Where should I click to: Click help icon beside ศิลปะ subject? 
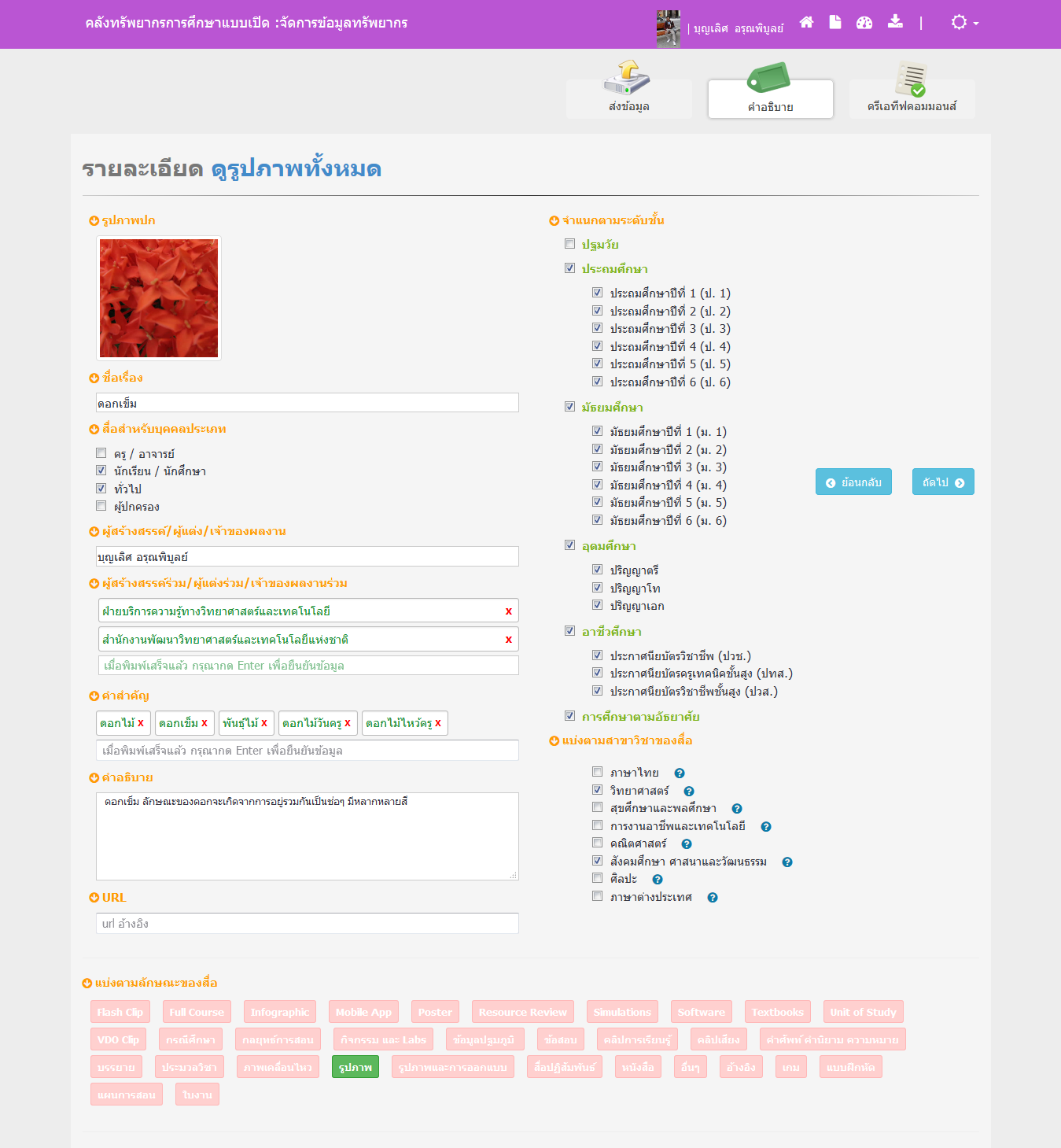(658, 880)
